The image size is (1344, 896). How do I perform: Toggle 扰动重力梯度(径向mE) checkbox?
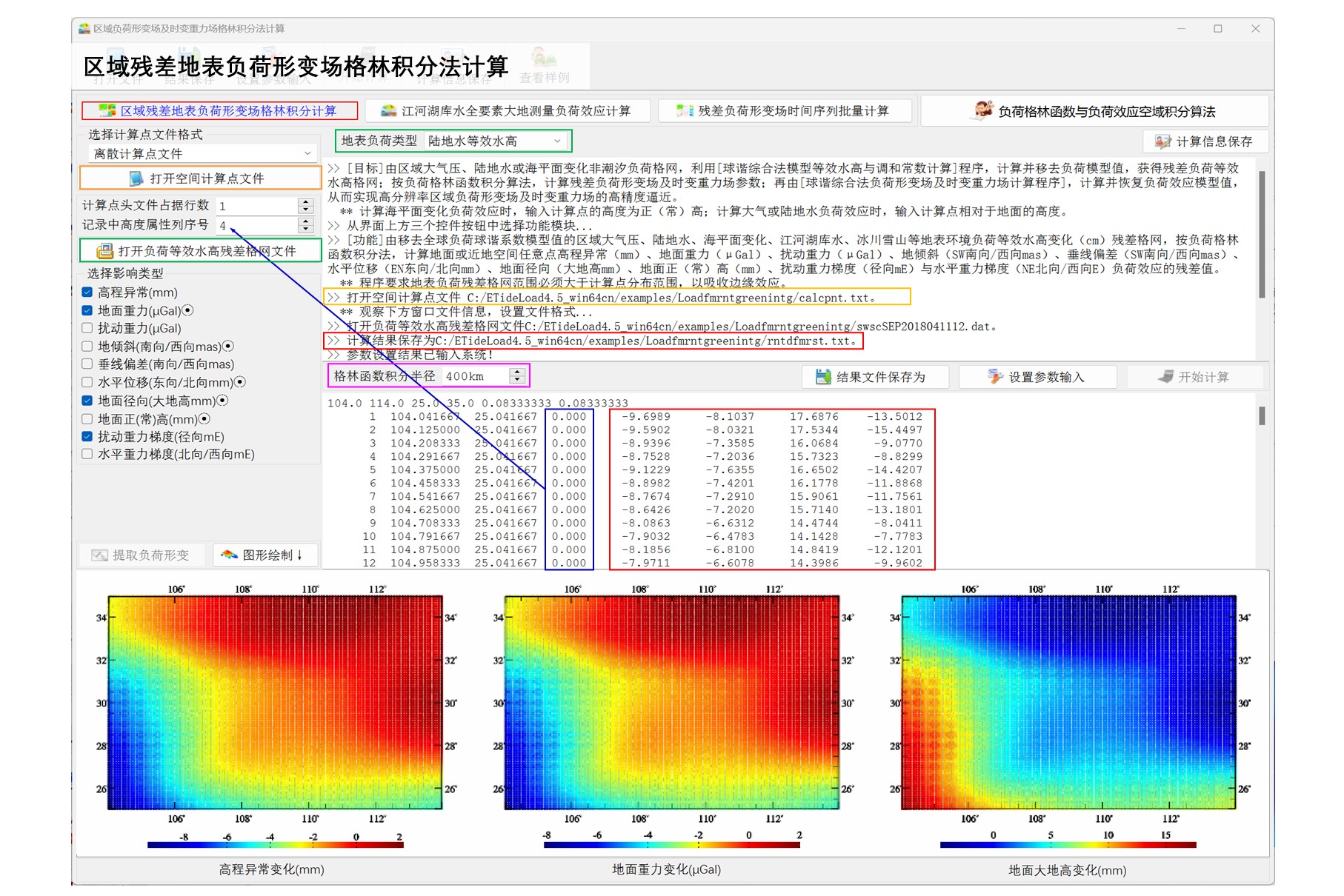87,437
